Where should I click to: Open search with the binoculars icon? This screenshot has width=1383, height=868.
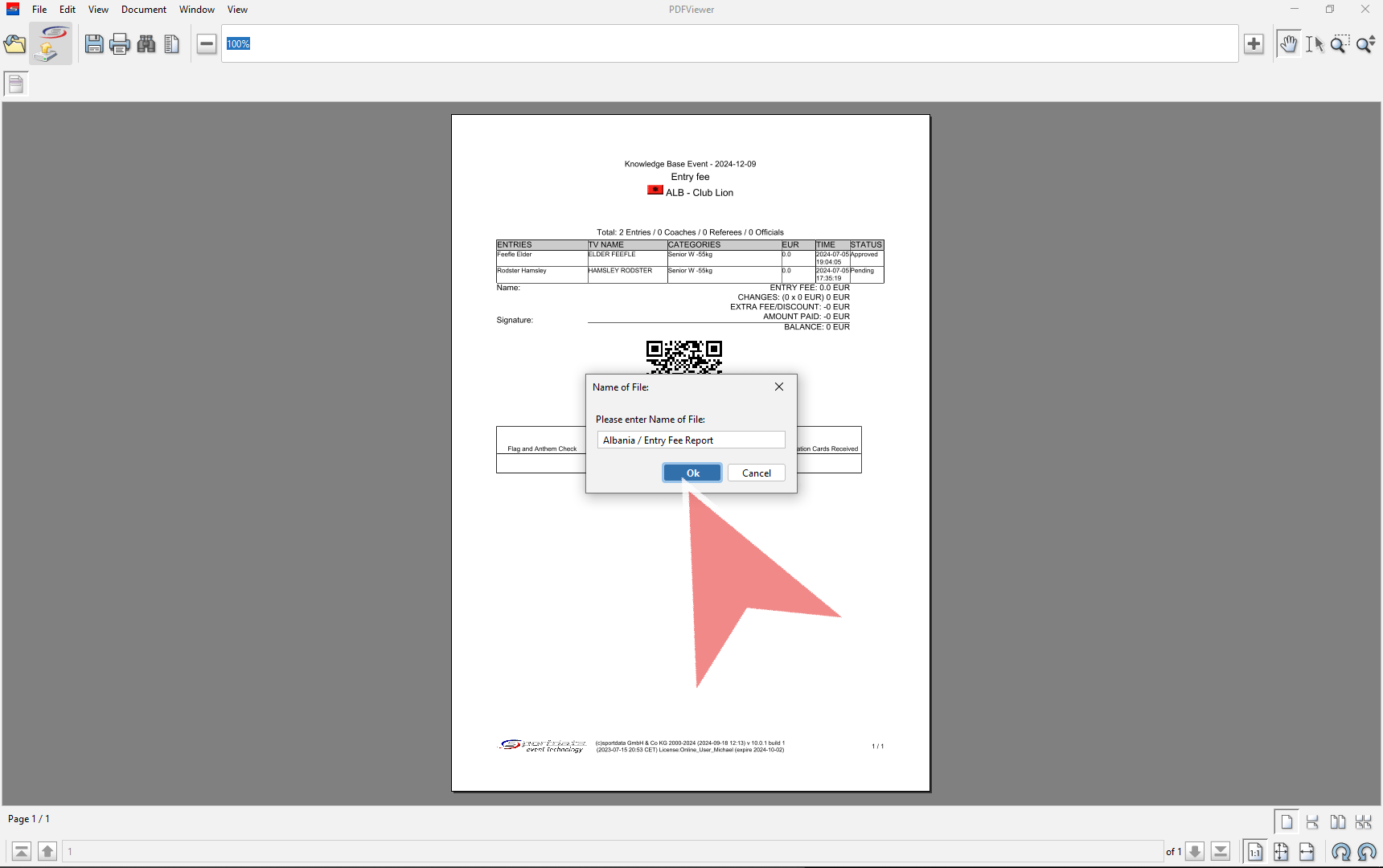[x=146, y=44]
